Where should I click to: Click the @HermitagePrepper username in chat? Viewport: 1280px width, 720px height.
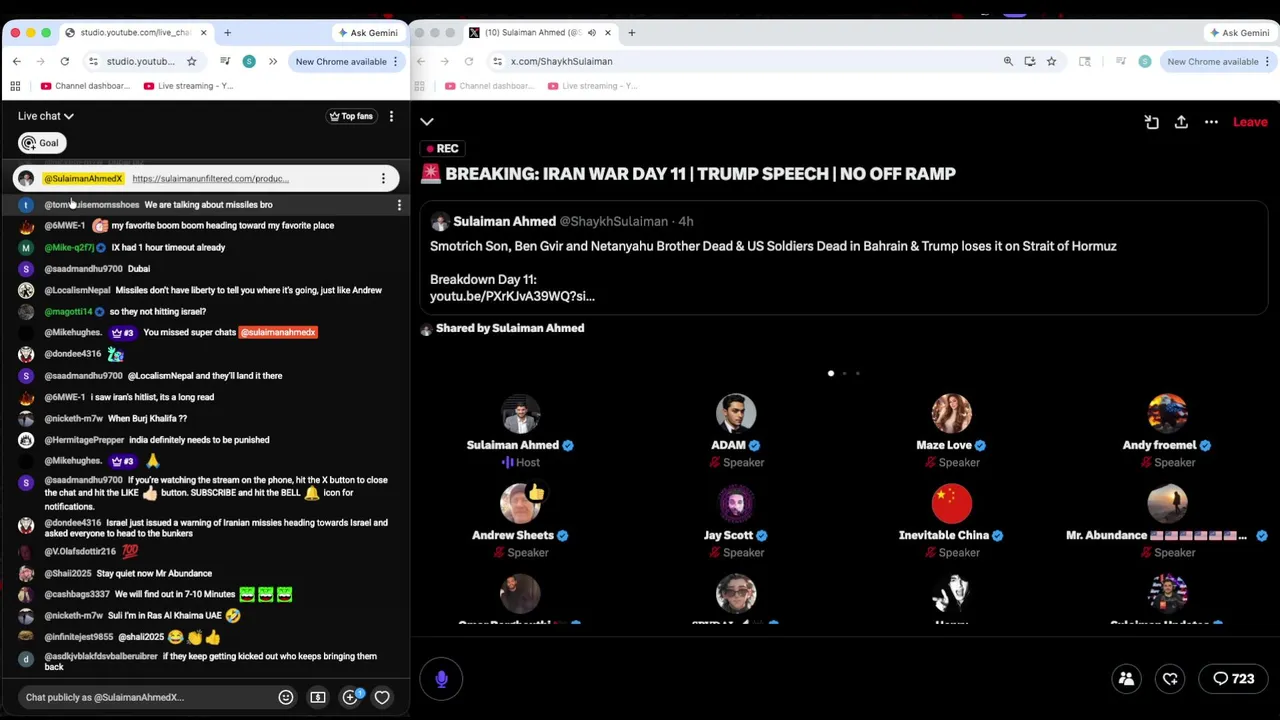(84, 440)
